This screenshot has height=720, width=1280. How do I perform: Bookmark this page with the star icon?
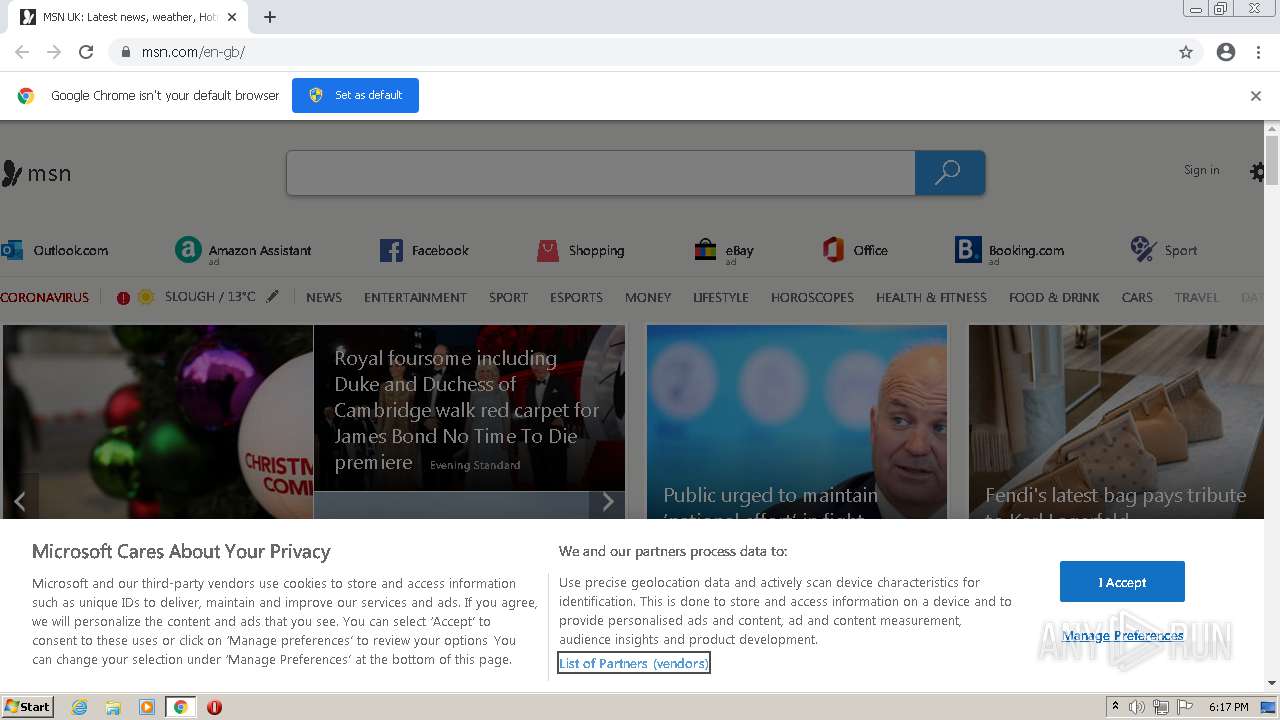point(1186,52)
